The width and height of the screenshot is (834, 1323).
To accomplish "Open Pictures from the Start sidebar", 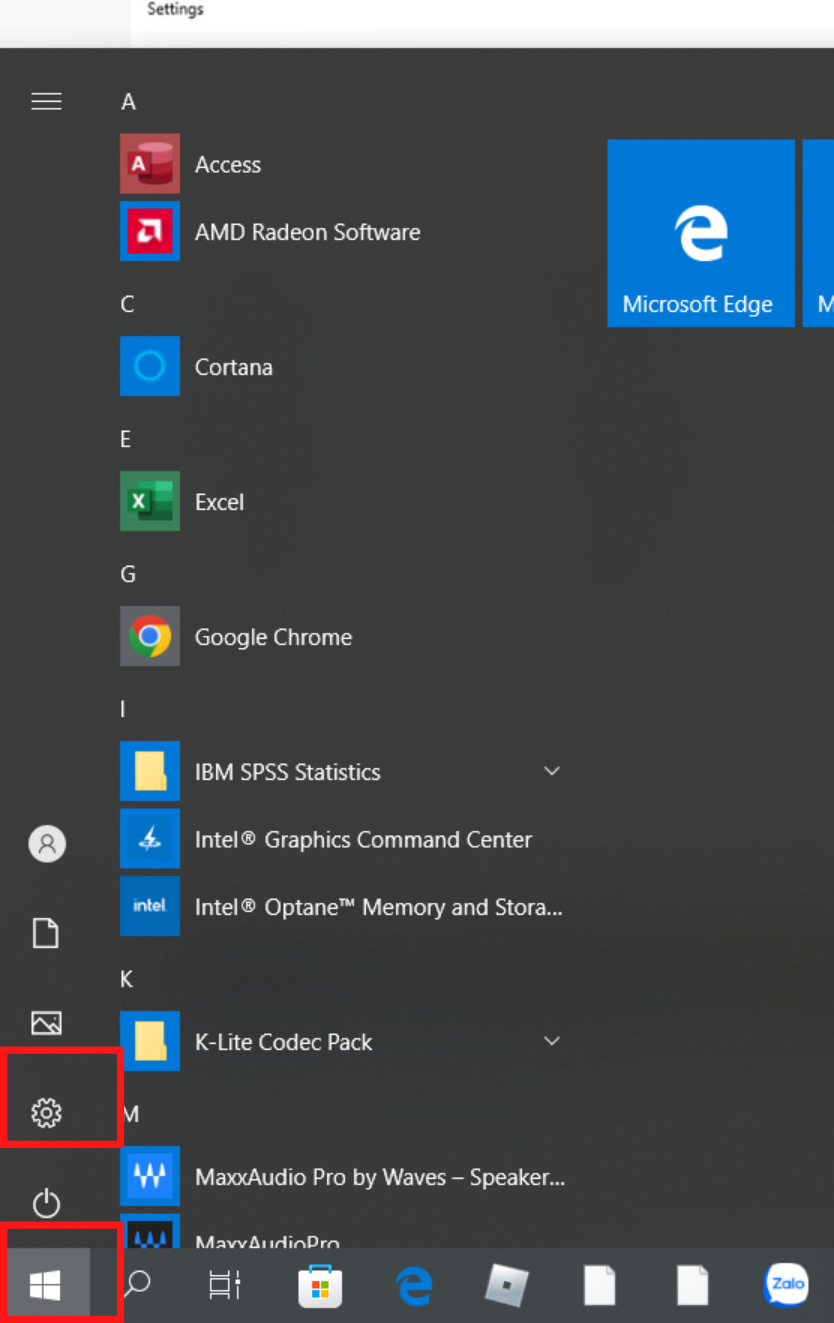I will pyautogui.click(x=46, y=1022).
